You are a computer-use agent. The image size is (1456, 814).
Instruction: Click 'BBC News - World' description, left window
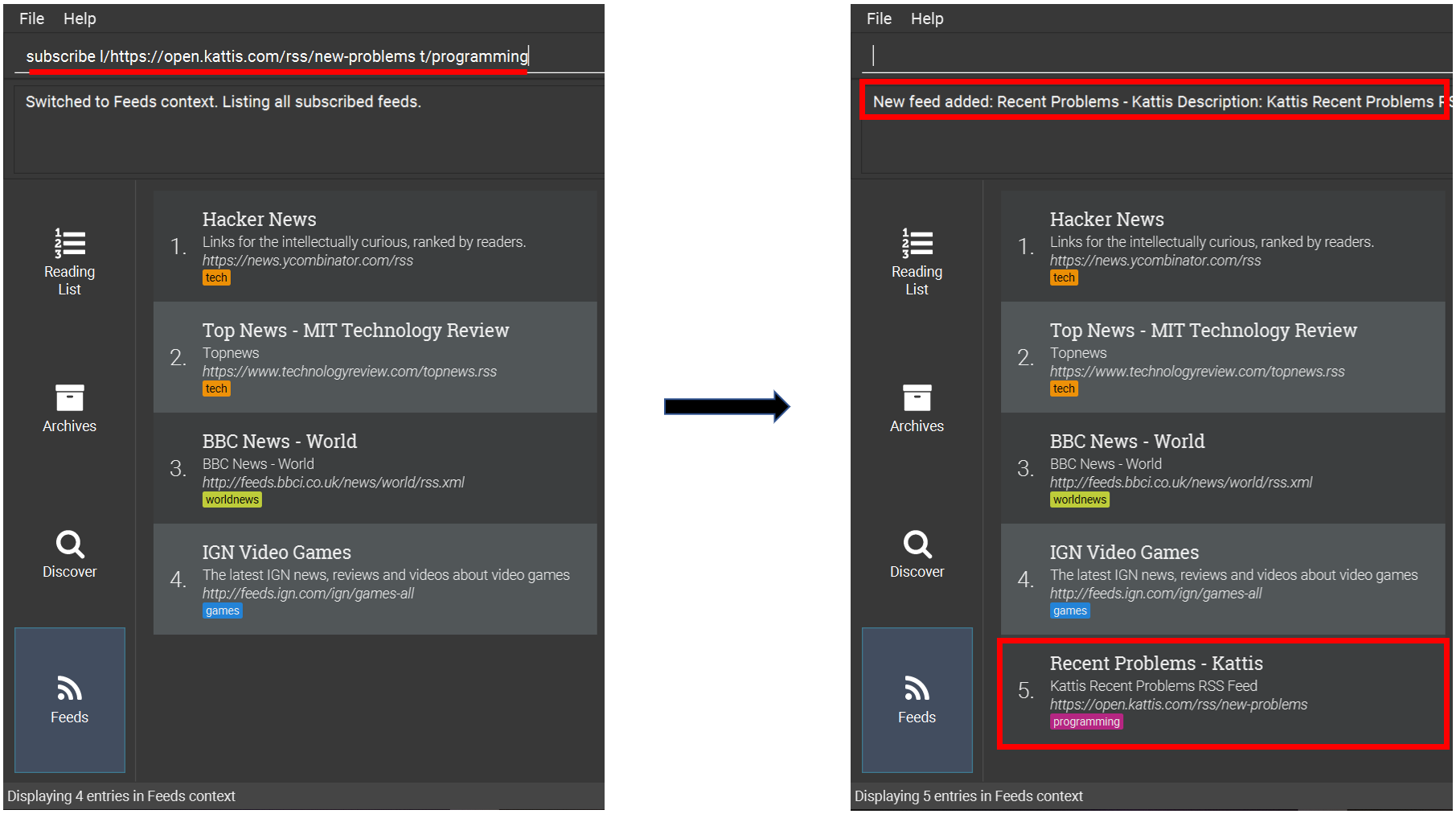(258, 463)
